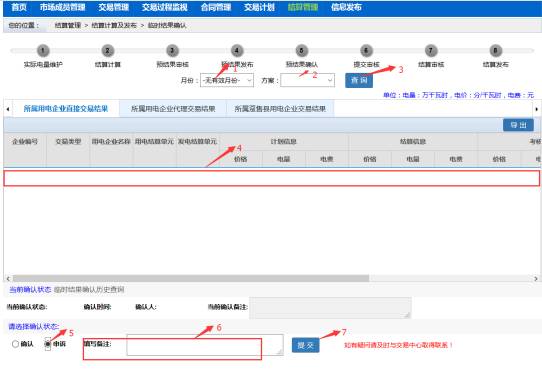Screen dimensions: 542x382
Task: Select the 申诉 radio button
Action: coord(48,344)
